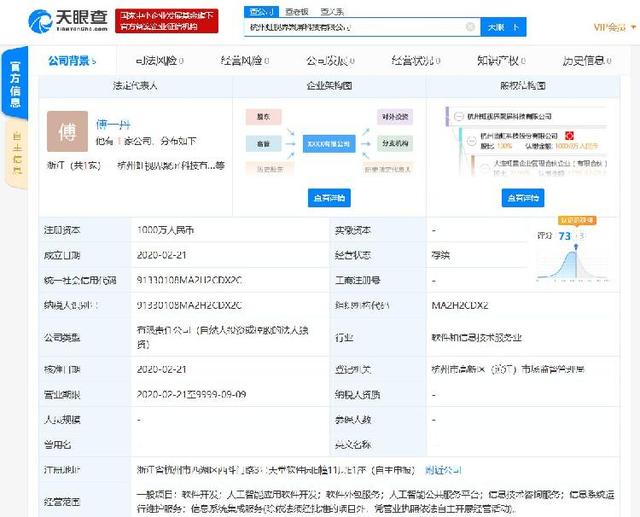Click the 企业架构图 column header
640x517 pixels.
coord(329,86)
